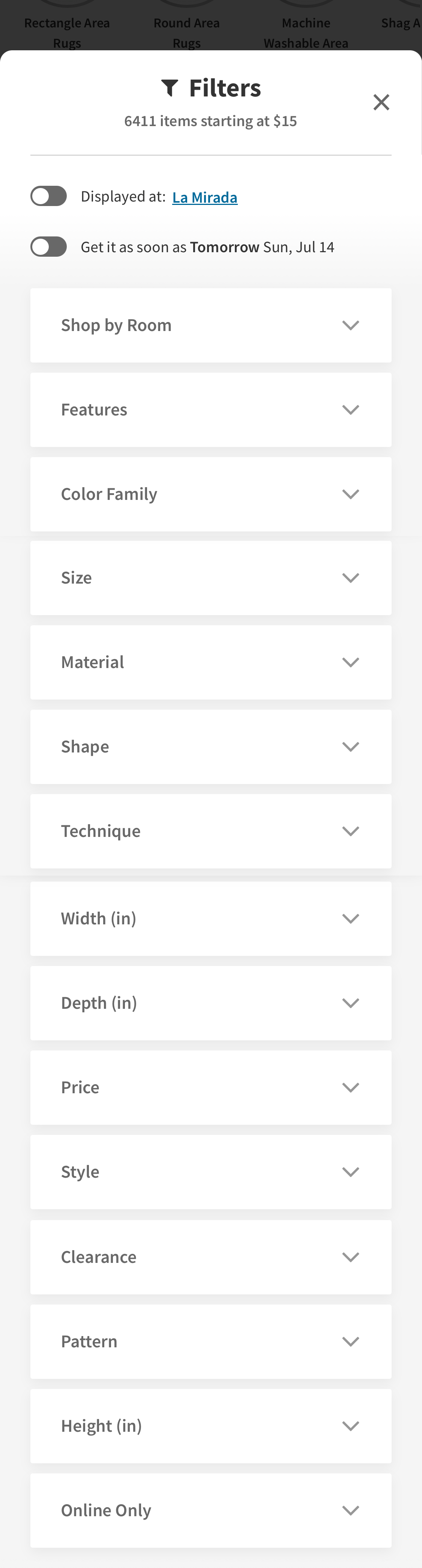
Task: Expand the Price filter section
Action: click(211, 1087)
